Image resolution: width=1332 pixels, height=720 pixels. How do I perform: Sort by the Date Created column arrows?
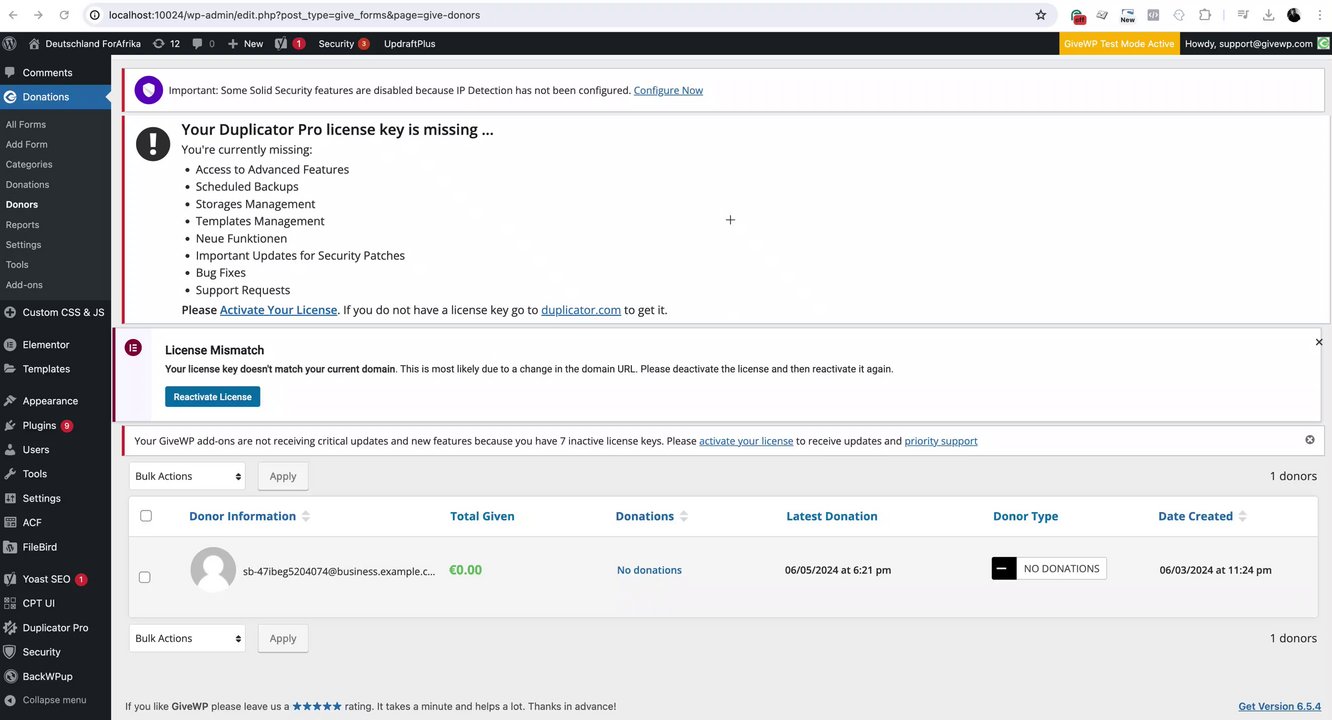click(1242, 517)
